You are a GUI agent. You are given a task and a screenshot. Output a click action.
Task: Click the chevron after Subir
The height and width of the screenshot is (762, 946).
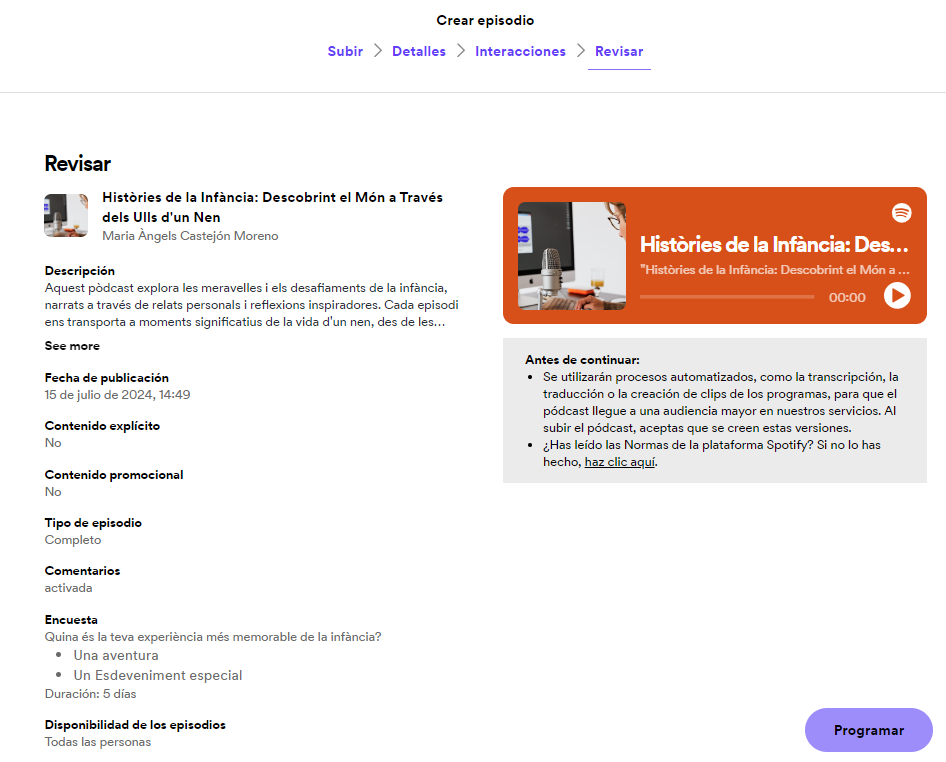click(x=378, y=51)
